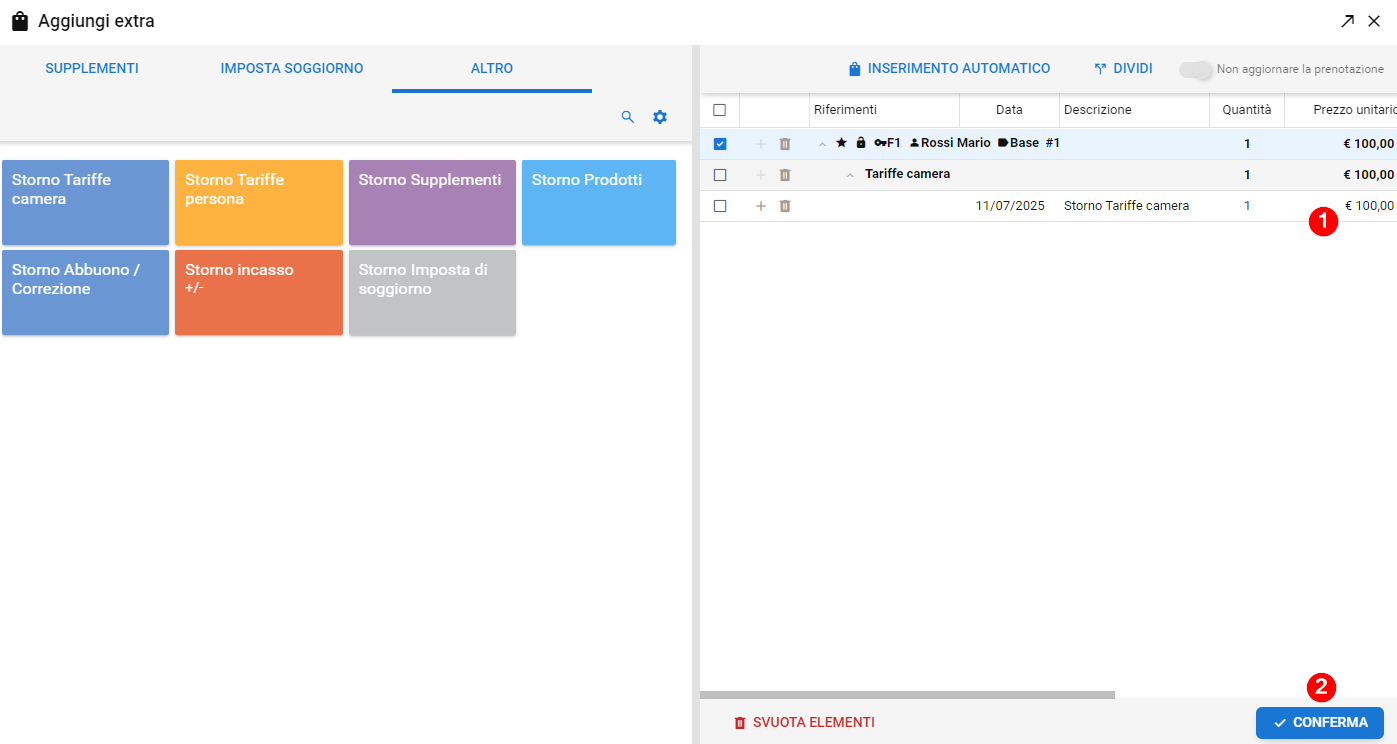Toggle Non aggiornare la prenotazione switch
The width and height of the screenshot is (1397, 744).
(x=1195, y=69)
